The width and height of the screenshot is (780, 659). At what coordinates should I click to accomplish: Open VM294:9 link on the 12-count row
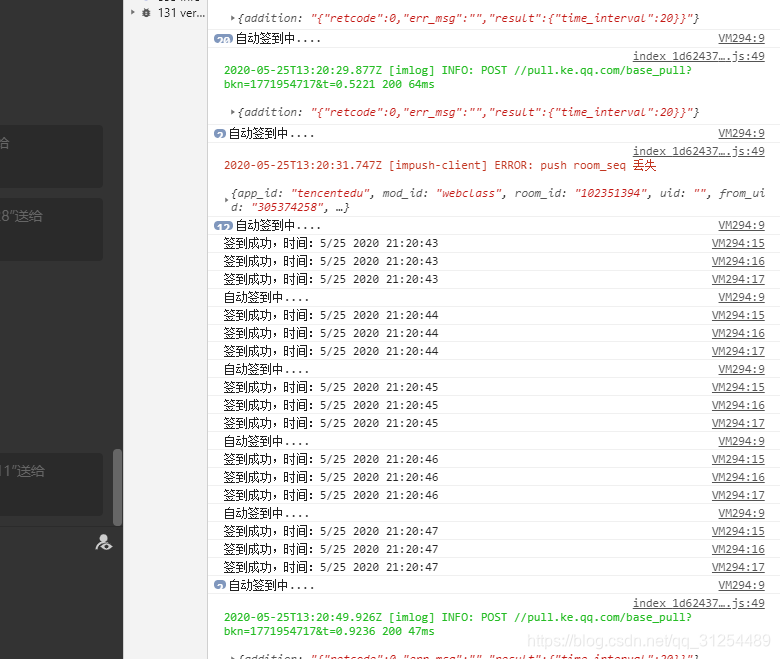point(741,225)
